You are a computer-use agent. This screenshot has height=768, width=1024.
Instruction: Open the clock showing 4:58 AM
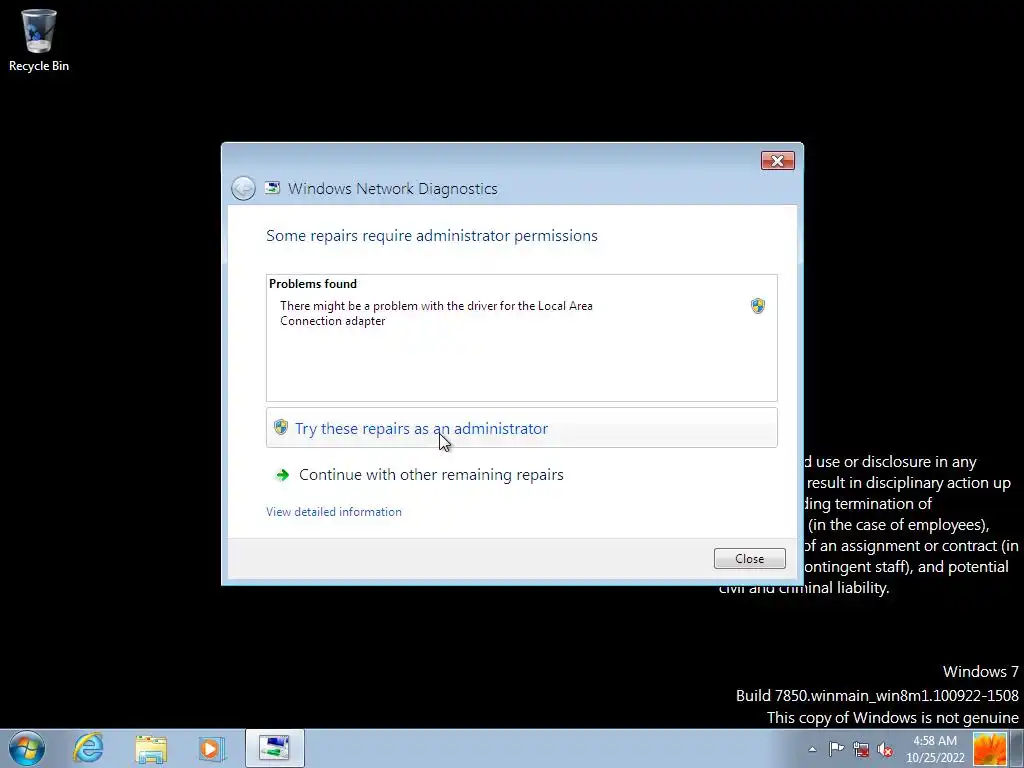[x=935, y=749]
